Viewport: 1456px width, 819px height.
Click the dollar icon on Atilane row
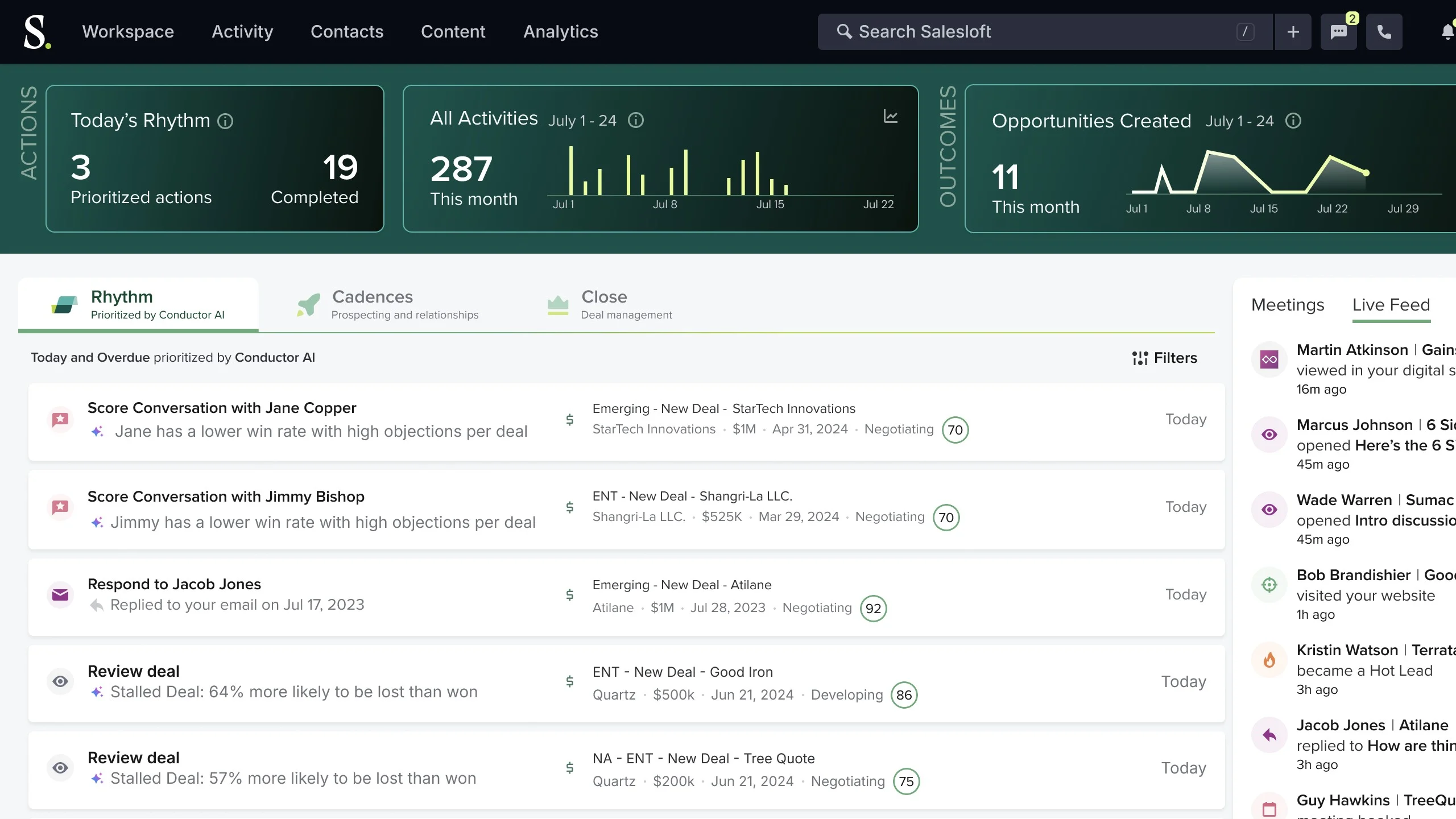click(569, 595)
